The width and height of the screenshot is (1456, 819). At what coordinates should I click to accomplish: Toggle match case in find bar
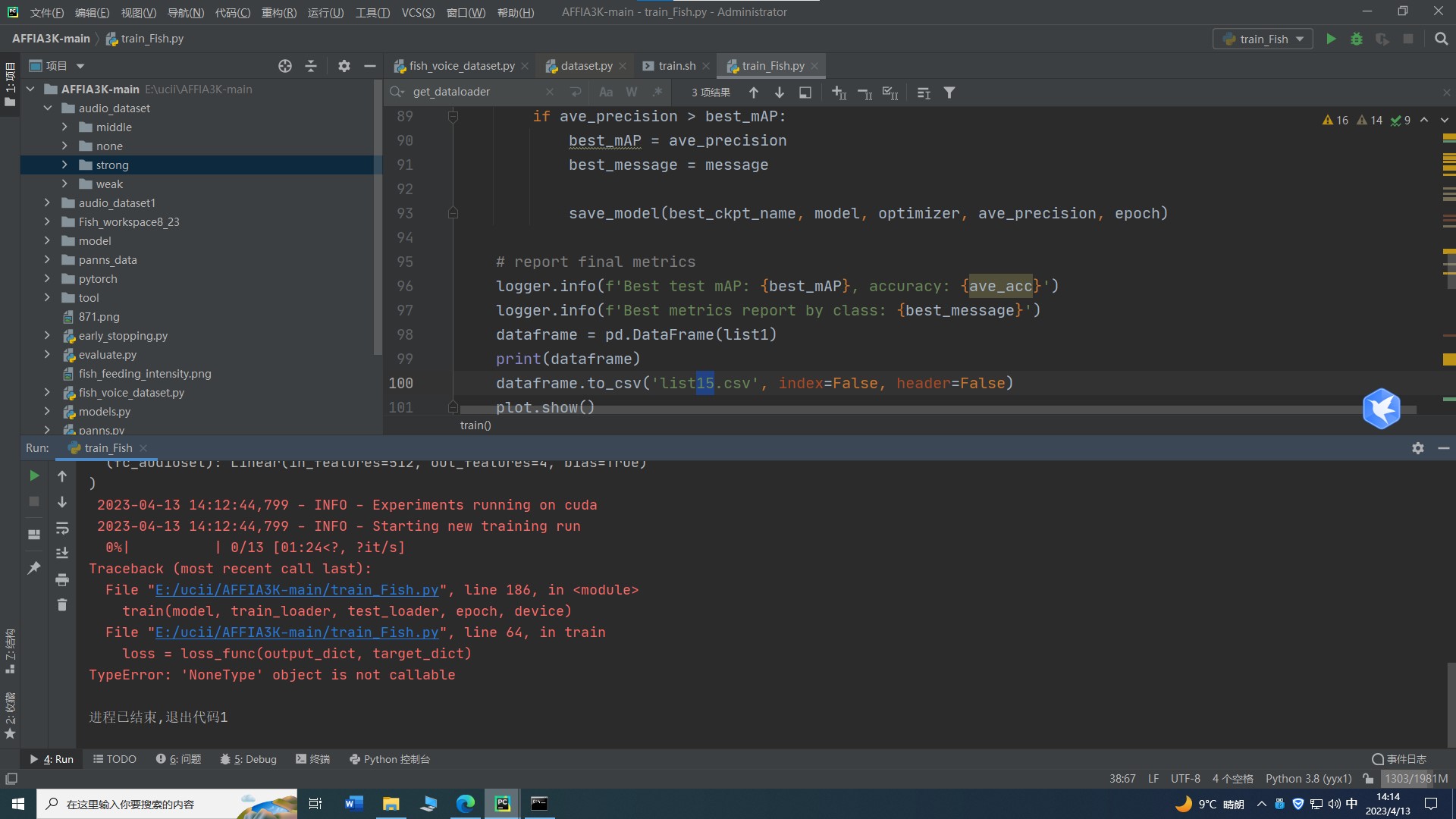(606, 92)
